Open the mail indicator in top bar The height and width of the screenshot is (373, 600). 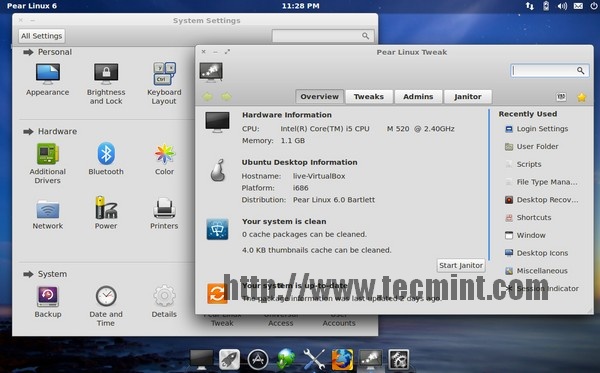pyautogui.click(x=579, y=6)
